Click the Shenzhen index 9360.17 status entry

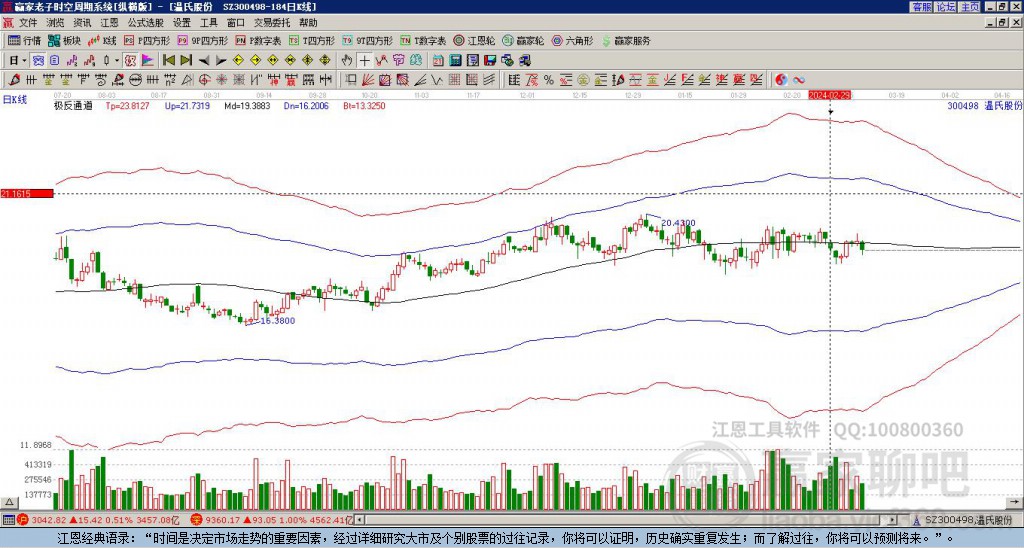(272, 520)
